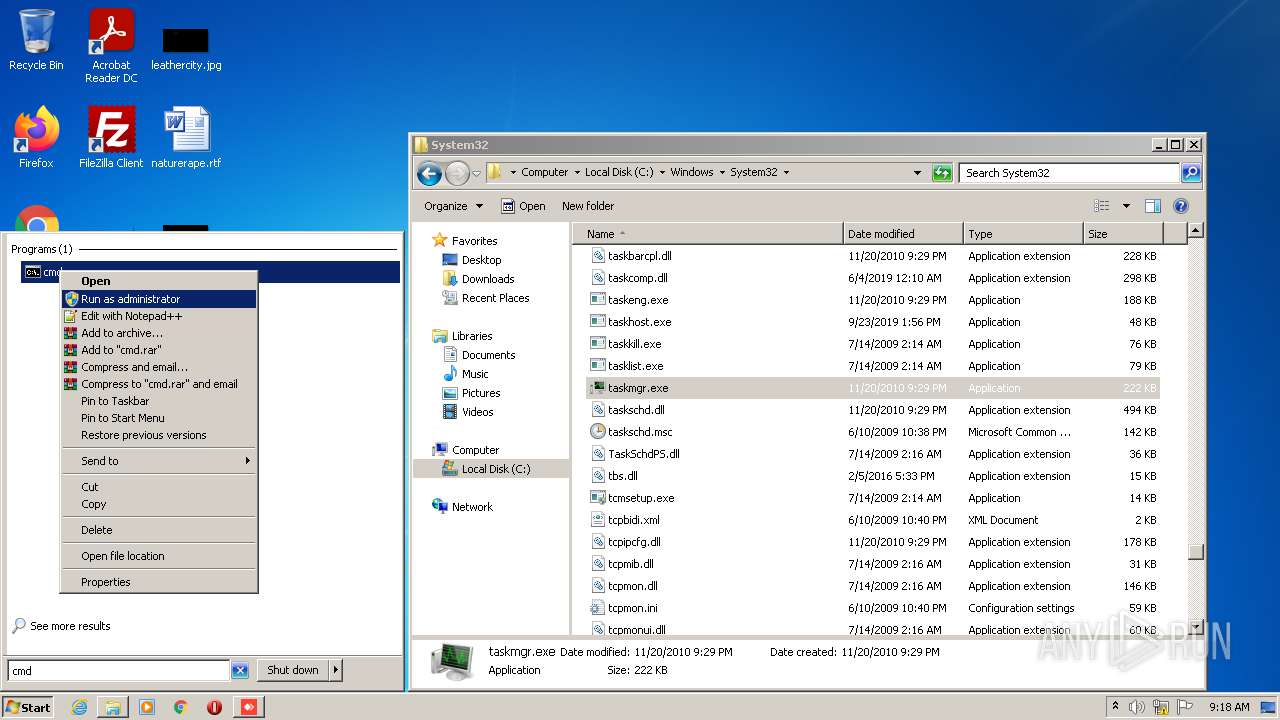Select Pictures library
Screen dimensions: 1280x720
481,393
